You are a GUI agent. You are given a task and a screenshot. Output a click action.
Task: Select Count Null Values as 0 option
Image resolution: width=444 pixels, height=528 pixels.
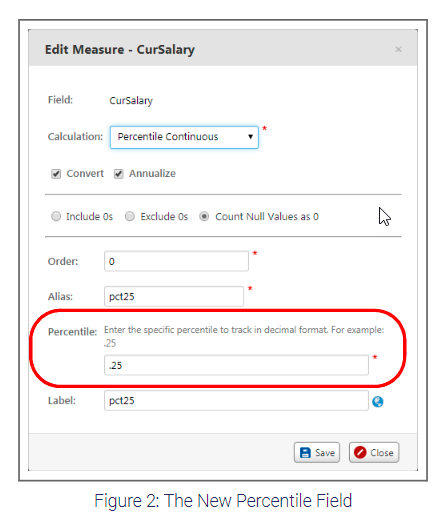(204, 216)
